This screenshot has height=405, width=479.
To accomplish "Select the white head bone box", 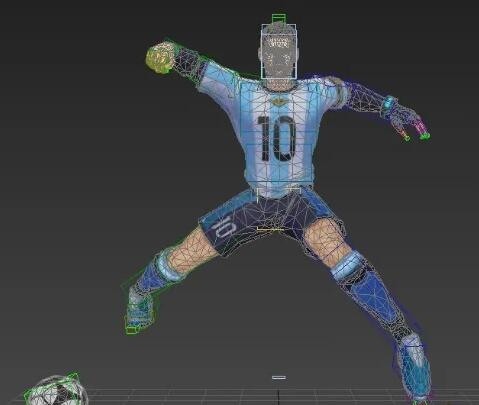I will click(x=278, y=51).
